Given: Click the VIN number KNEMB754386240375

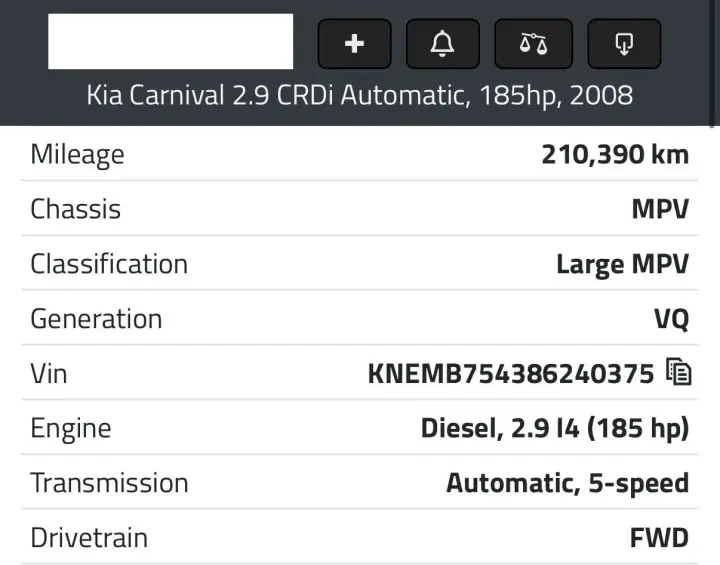Looking at the screenshot, I should 511,373.
